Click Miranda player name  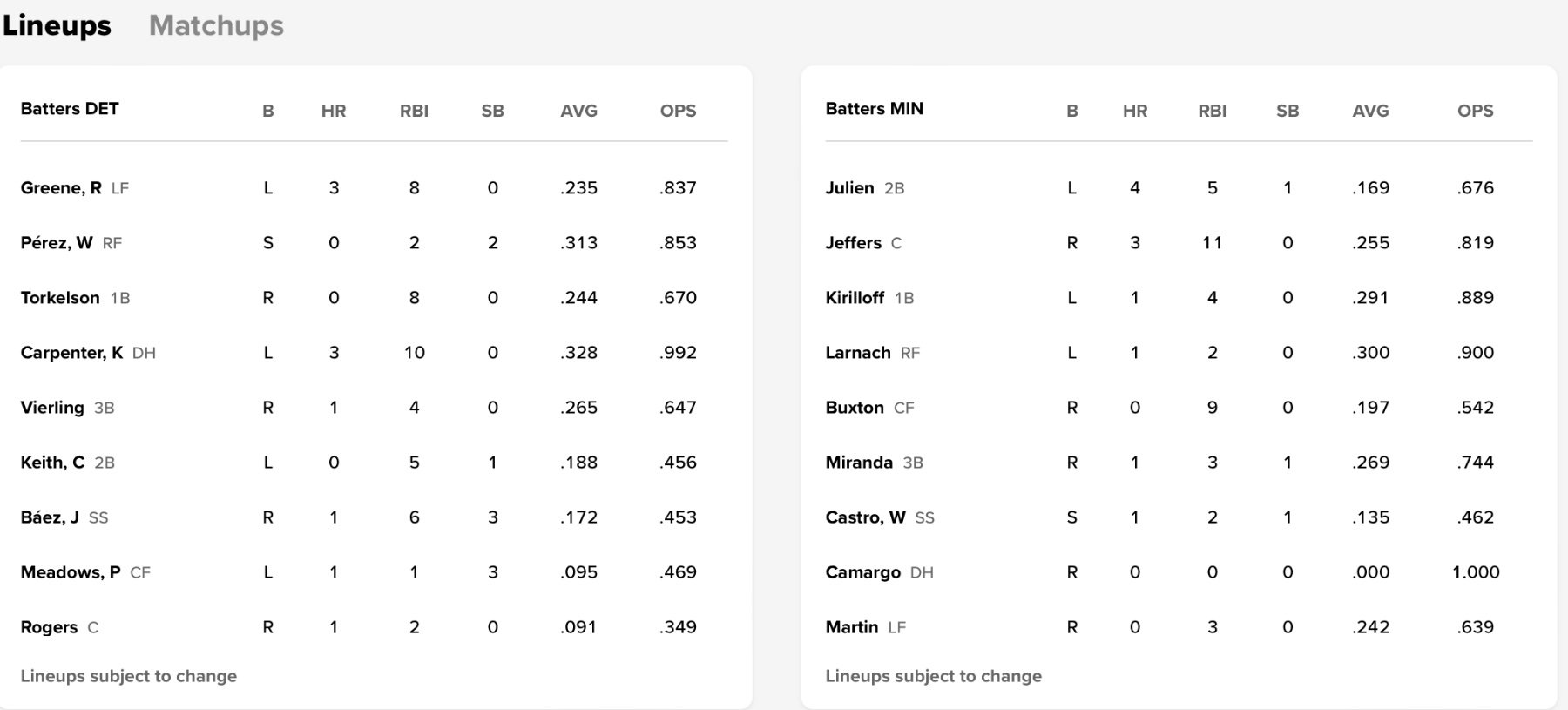click(859, 463)
